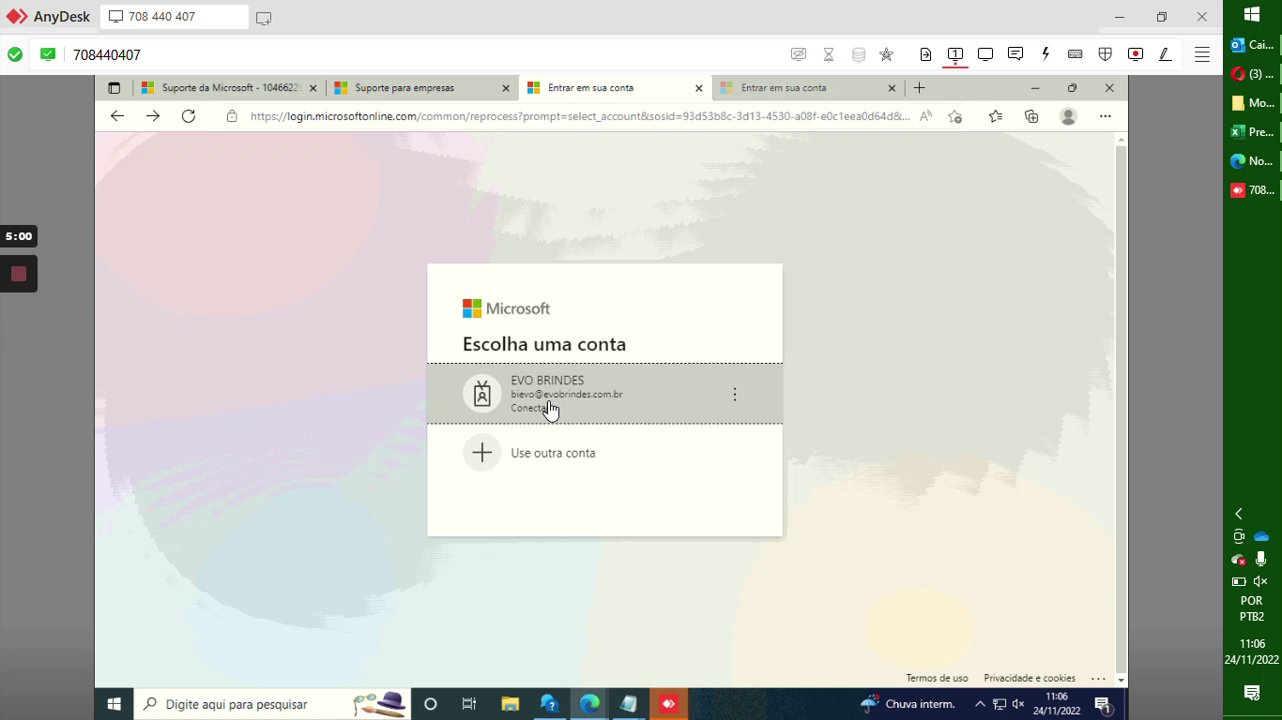Open AnyDesk actions lightning icon

tap(1045, 55)
